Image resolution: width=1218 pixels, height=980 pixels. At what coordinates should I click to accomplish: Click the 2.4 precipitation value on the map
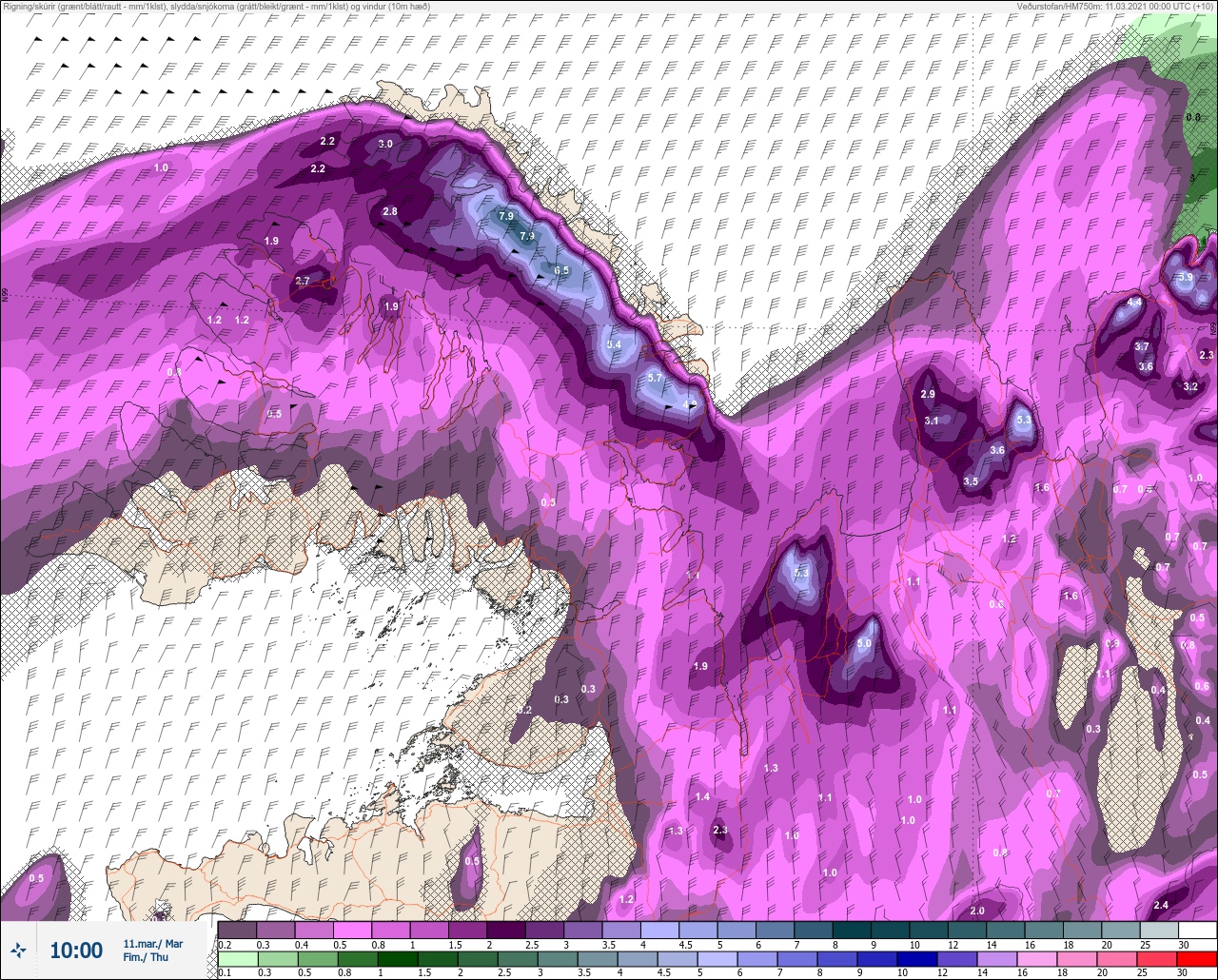point(1160,905)
